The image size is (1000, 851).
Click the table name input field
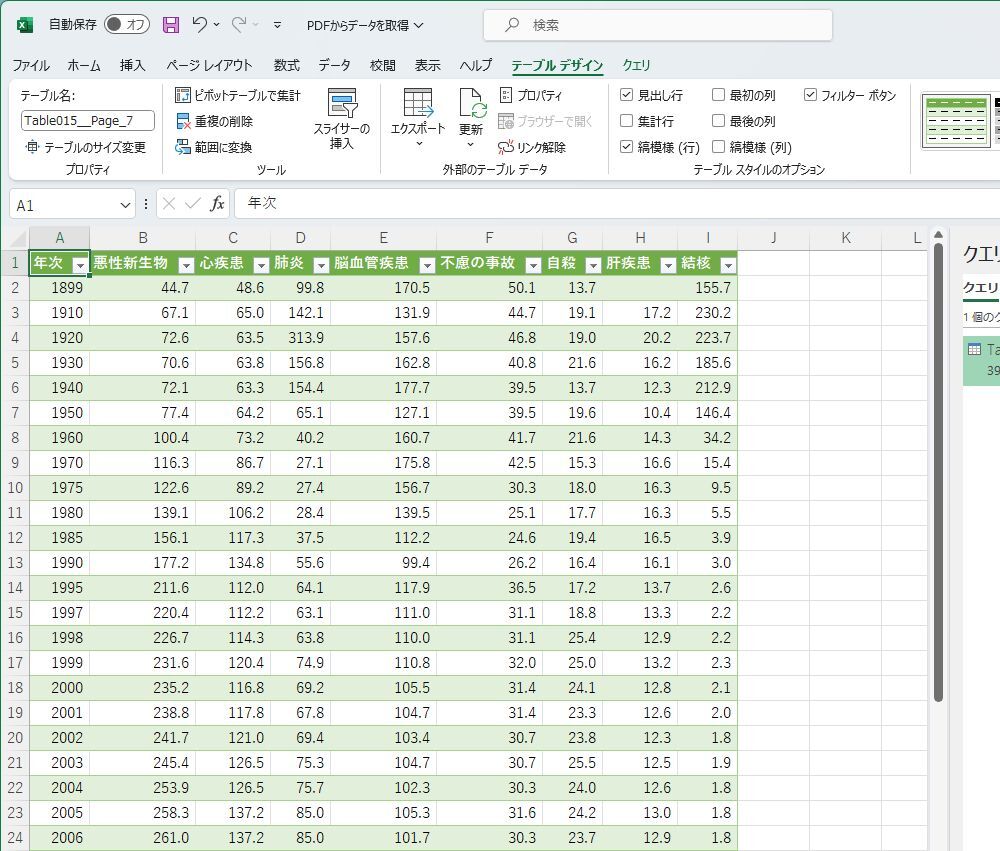tap(88, 121)
